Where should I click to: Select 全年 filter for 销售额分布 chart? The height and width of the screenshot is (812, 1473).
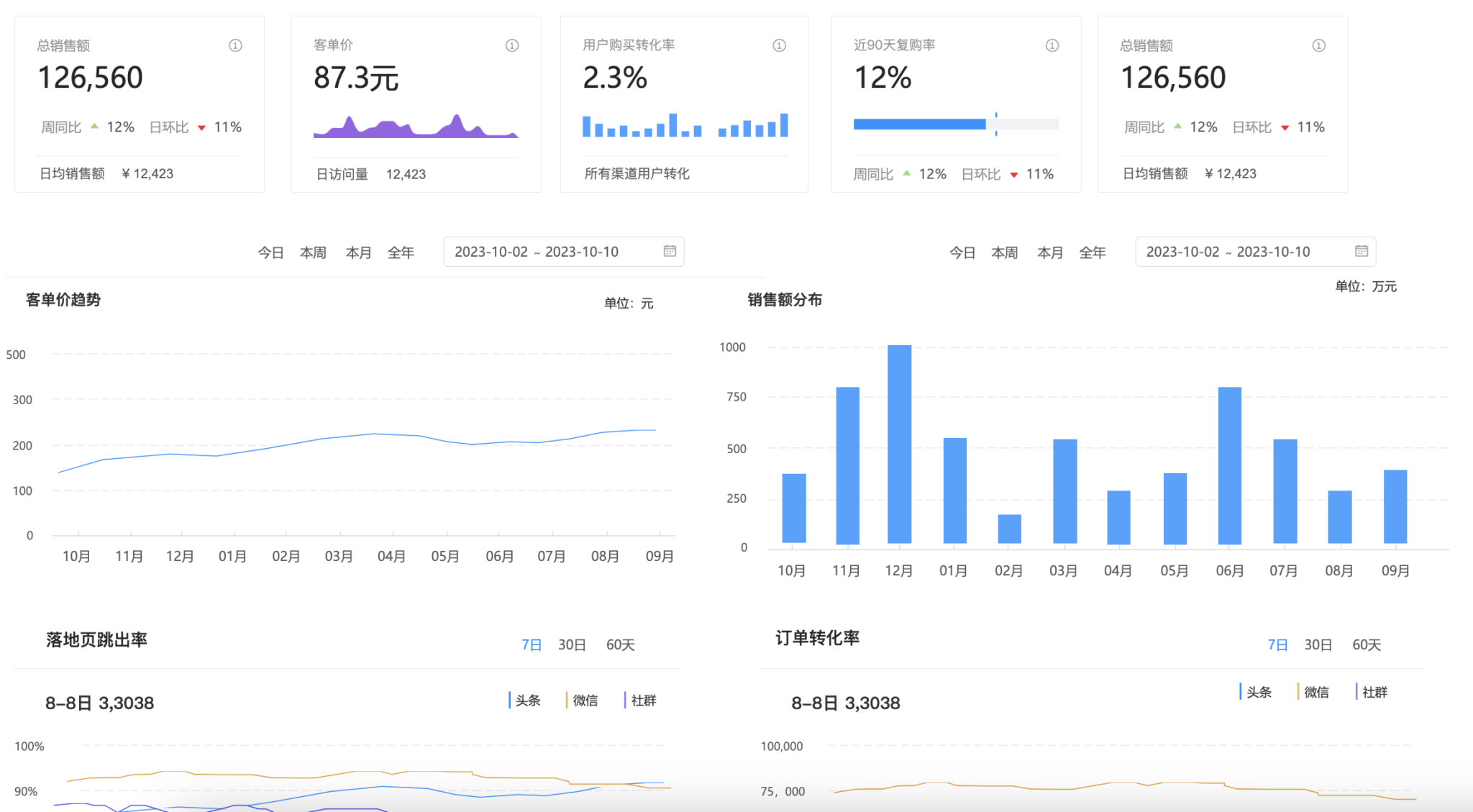click(x=1093, y=252)
